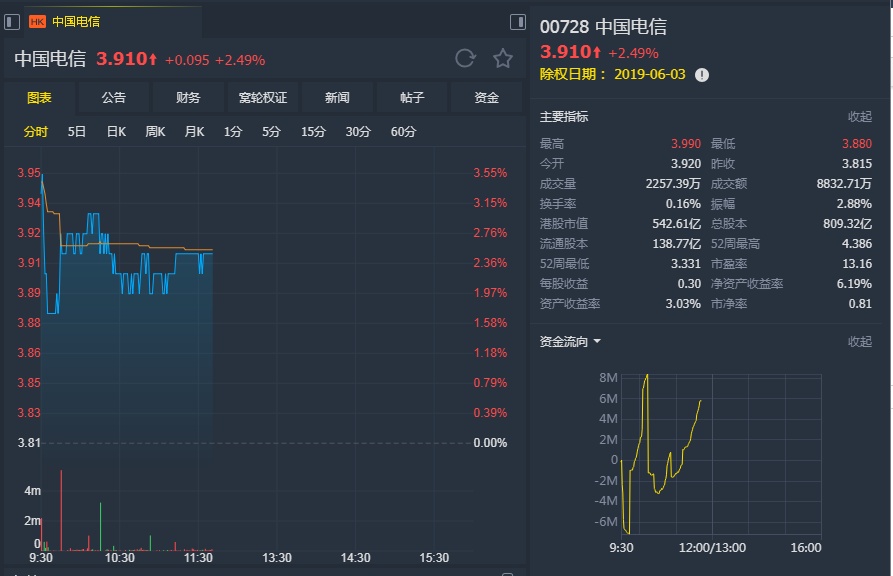Click the ex-rights date info icon
The width and height of the screenshot is (893, 576).
click(x=702, y=75)
